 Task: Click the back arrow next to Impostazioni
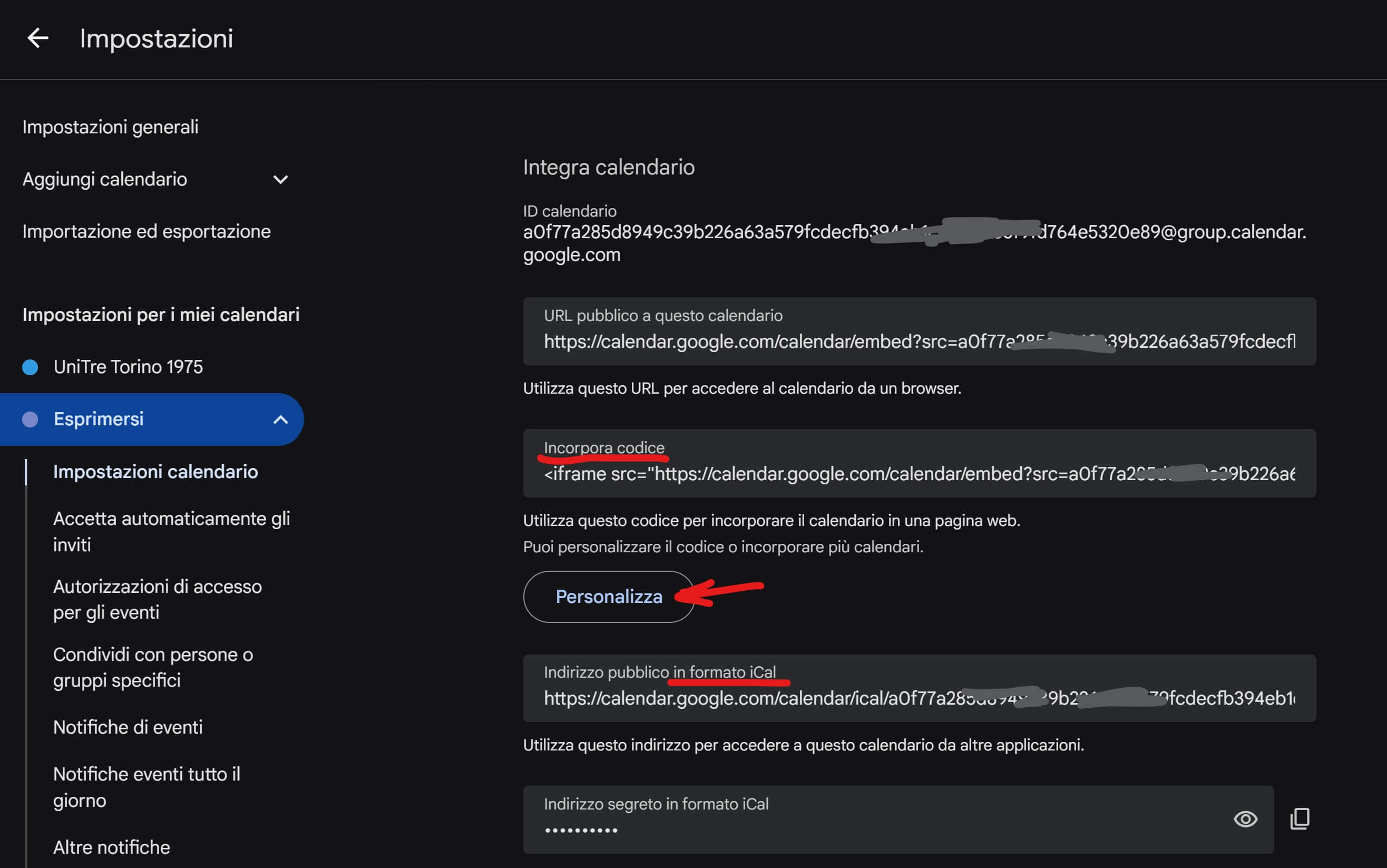(38, 38)
